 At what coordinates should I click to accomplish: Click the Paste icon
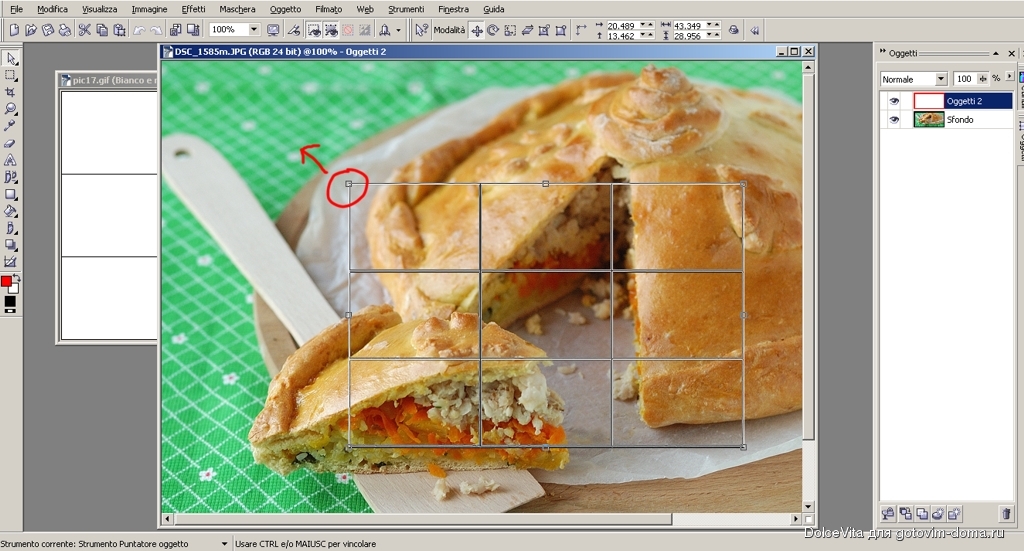(120, 30)
